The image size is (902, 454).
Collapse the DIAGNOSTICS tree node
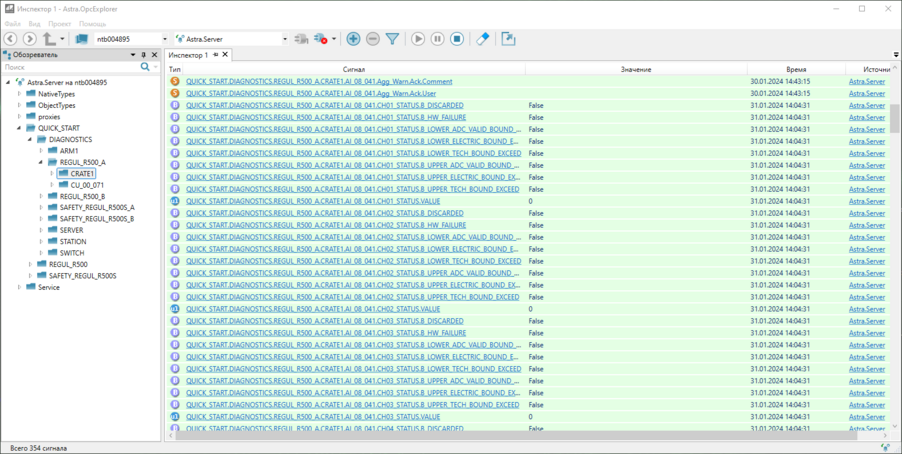30,140
